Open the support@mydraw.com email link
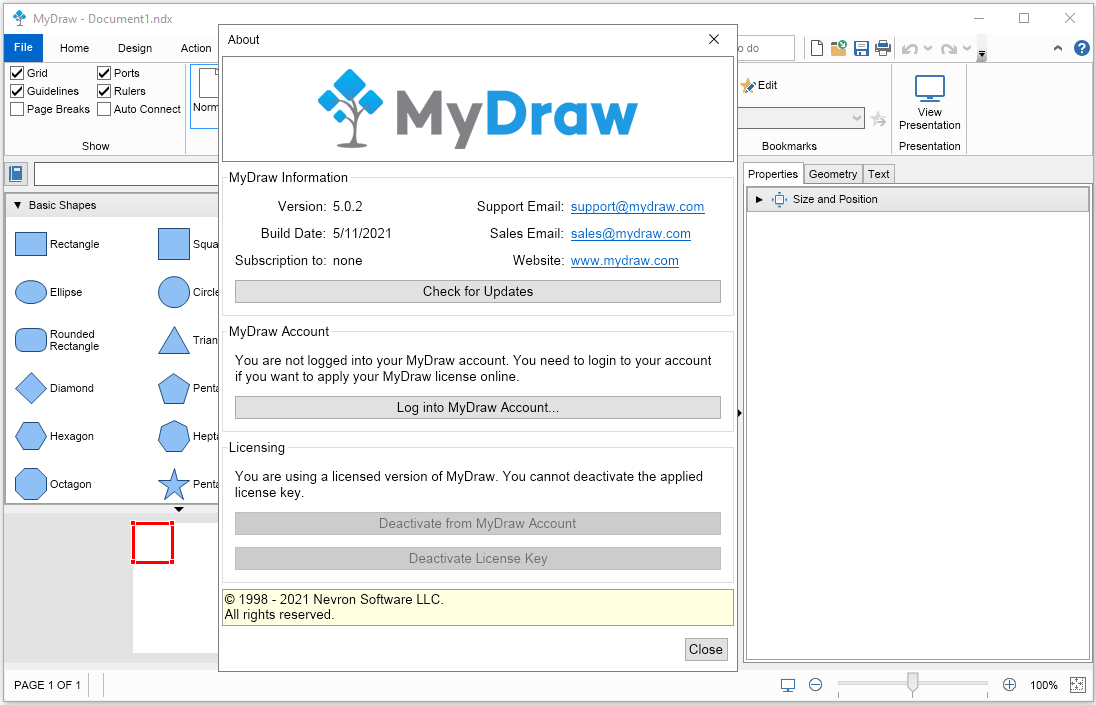This screenshot has height=705, width=1096. [637, 207]
